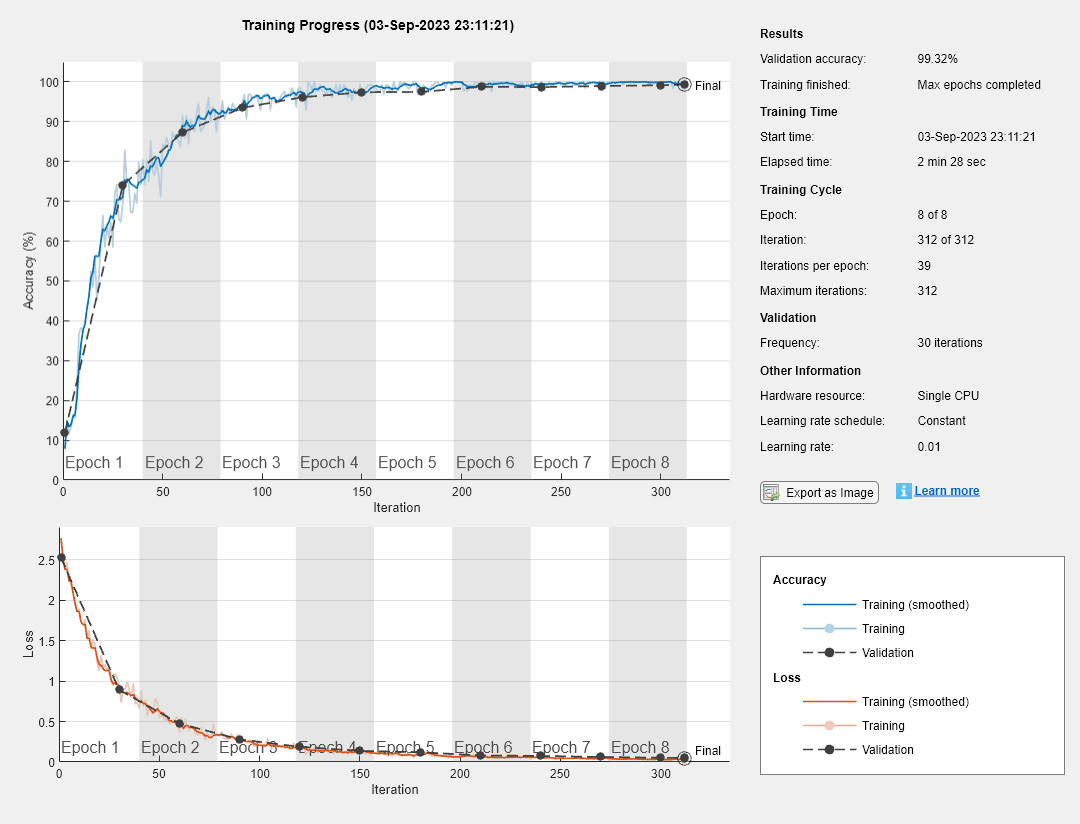Click the blue info icon beside Learn more

click(904, 491)
